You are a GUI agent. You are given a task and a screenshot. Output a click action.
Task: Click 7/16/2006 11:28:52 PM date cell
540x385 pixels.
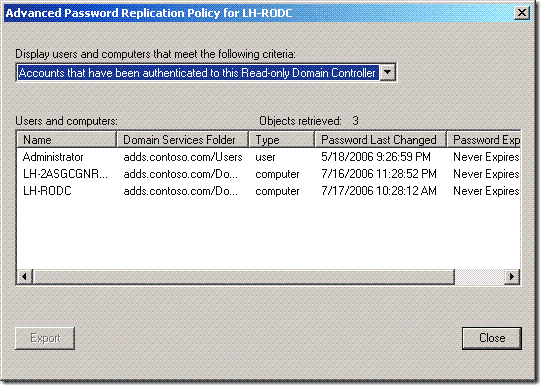pos(379,174)
